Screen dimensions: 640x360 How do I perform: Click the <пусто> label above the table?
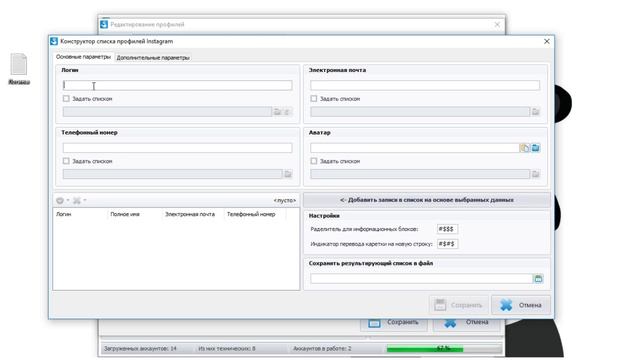click(x=284, y=200)
